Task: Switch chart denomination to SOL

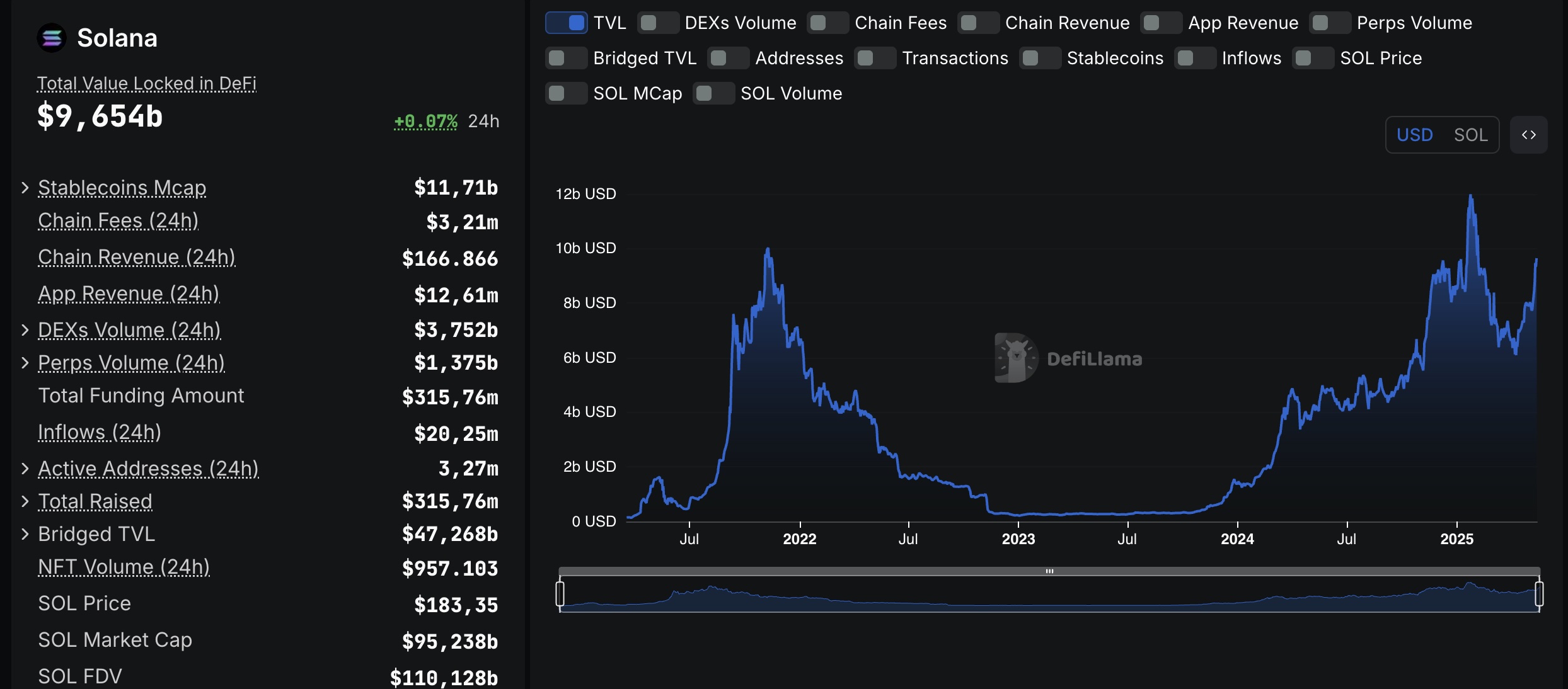Action: pos(1470,135)
